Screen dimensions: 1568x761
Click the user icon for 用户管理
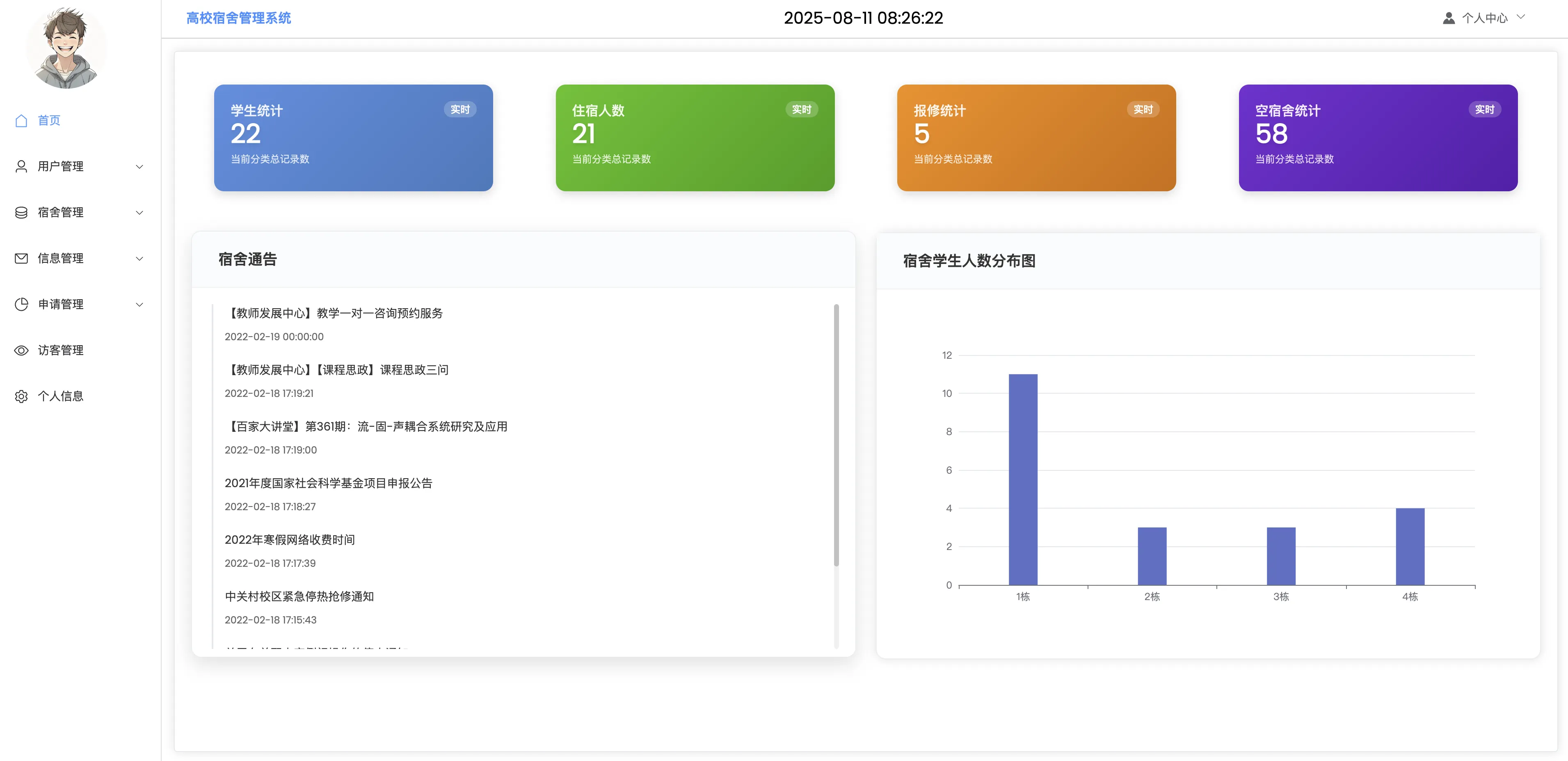[x=21, y=166]
